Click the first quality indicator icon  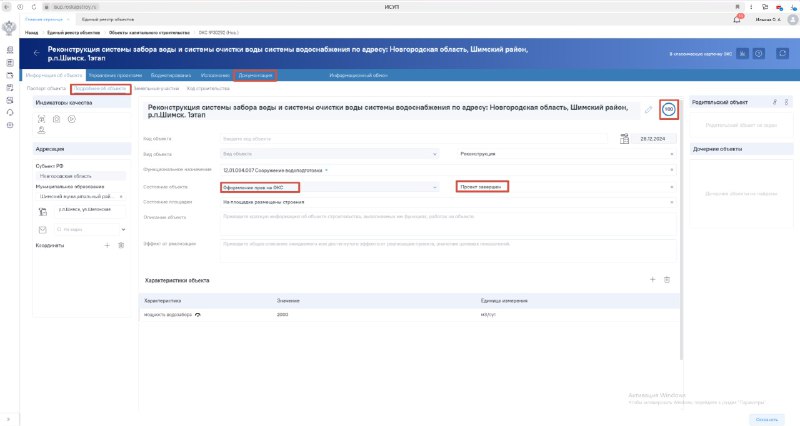point(41,119)
